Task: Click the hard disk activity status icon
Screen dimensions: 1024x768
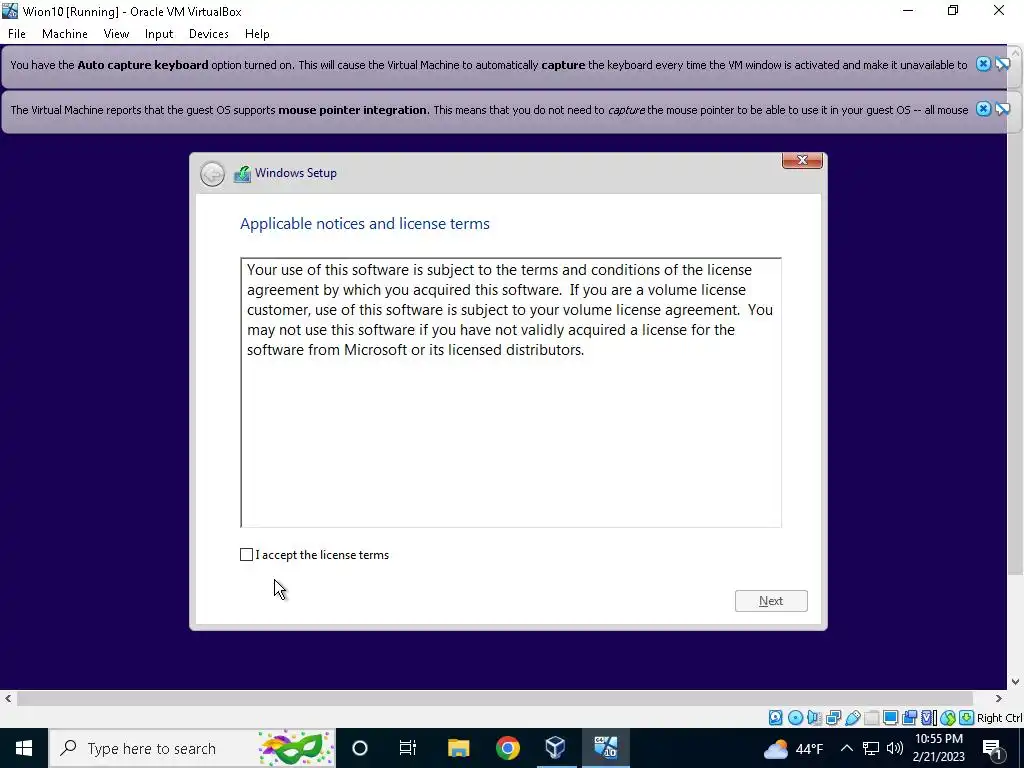Action: pyautogui.click(x=775, y=718)
